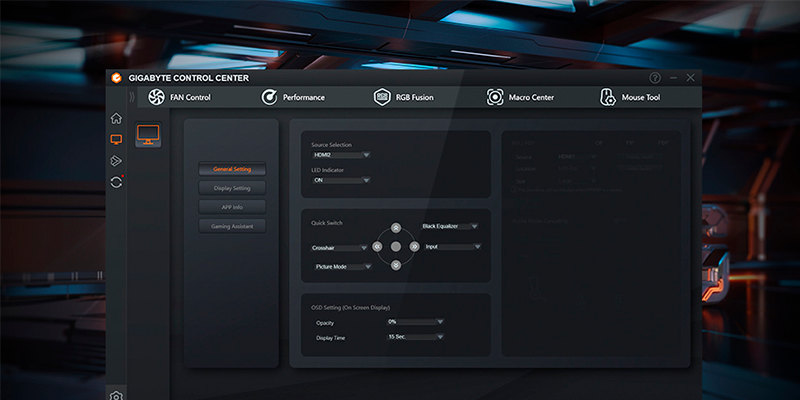This screenshot has height=400, width=800.
Task: Open the Macro Center tab
Action: (x=520, y=97)
